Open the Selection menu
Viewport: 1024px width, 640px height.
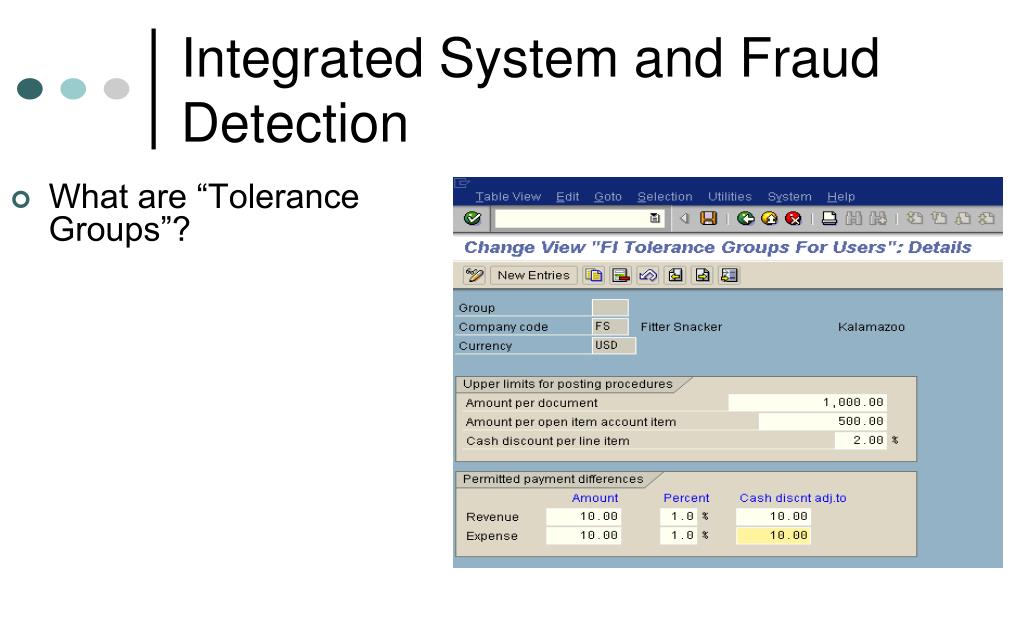665,197
